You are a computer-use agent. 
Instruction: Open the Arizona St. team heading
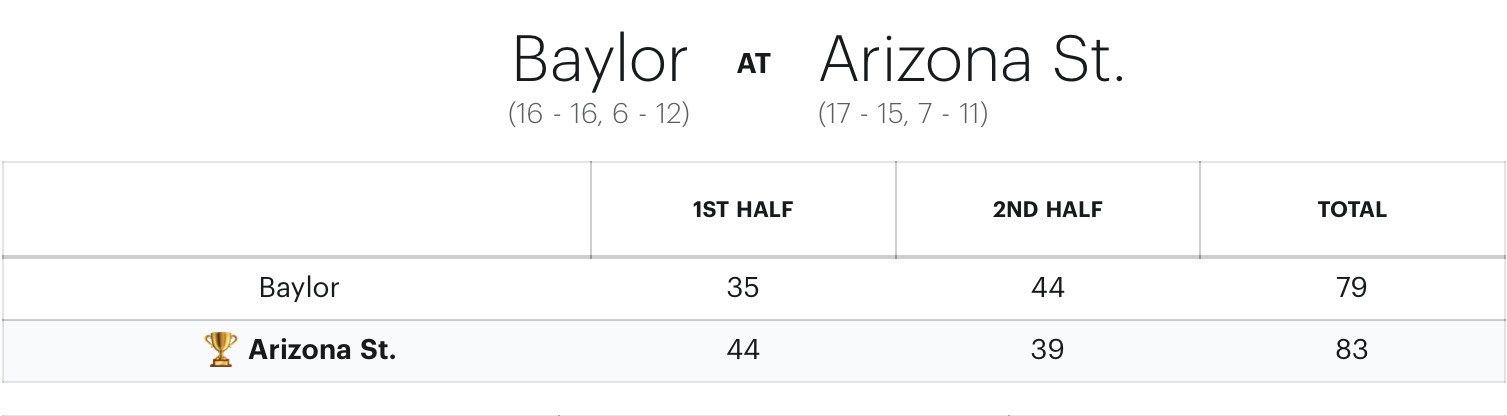pos(972,60)
